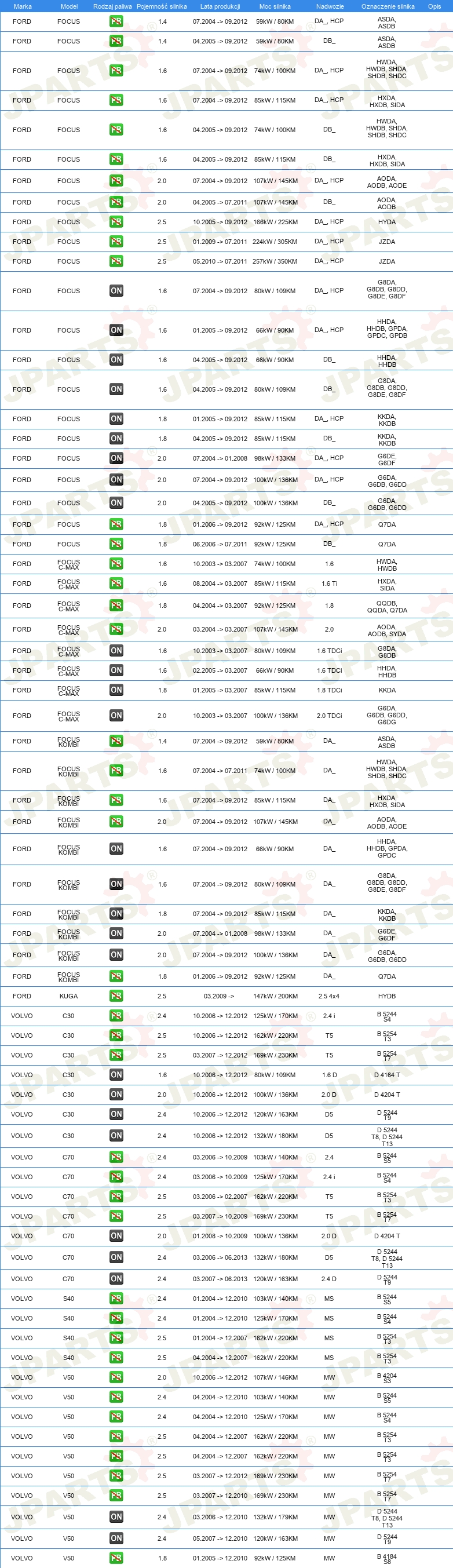Select PB icon in Volvo C30 2.4 i row
453x1568 pixels.
(x=116, y=1015)
